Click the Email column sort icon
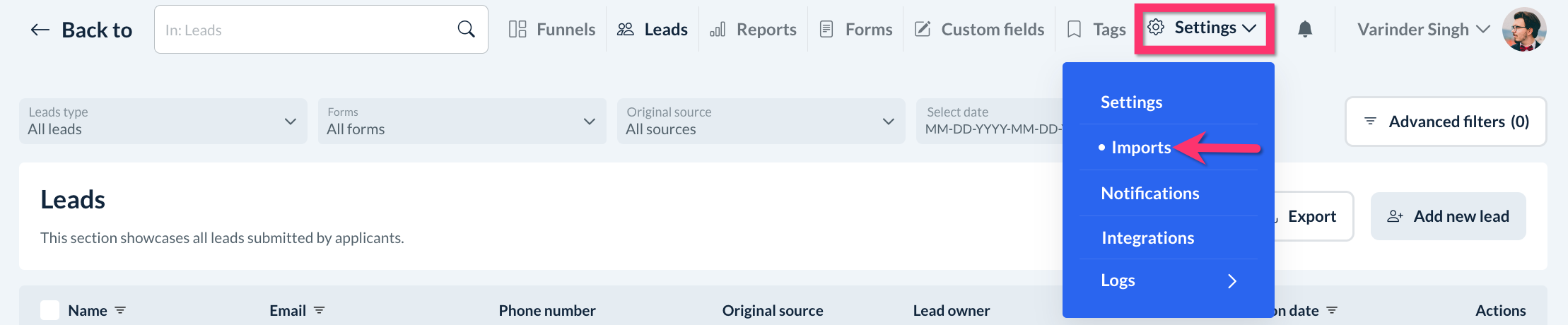The width and height of the screenshot is (1568, 325). [x=319, y=310]
